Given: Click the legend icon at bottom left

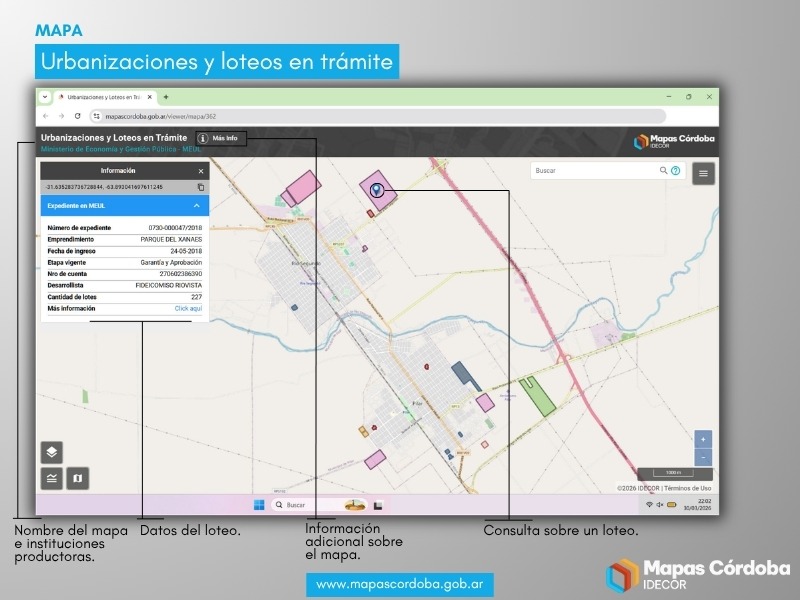Looking at the screenshot, I should 51,479.
